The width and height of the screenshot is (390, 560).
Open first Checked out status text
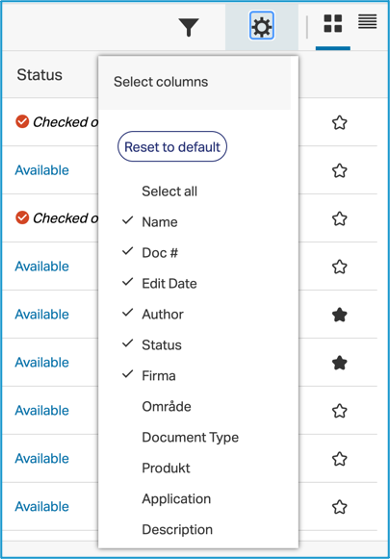point(65,122)
